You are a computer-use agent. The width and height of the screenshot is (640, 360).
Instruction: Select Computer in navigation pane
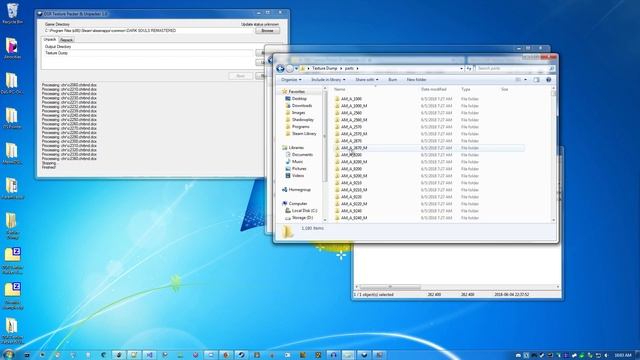point(298,204)
